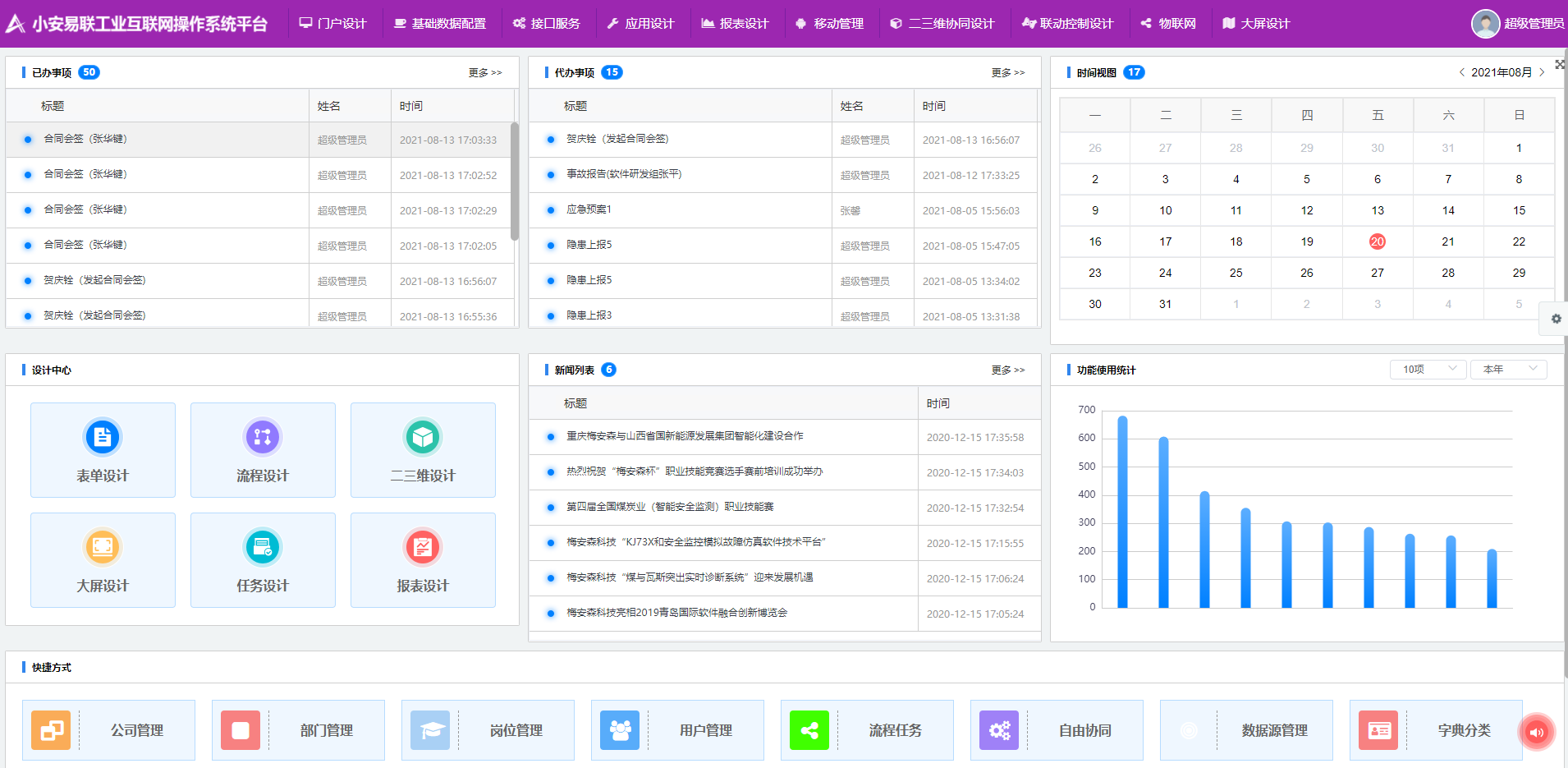Open the 报表设计 report icon in design center

point(423,547)
